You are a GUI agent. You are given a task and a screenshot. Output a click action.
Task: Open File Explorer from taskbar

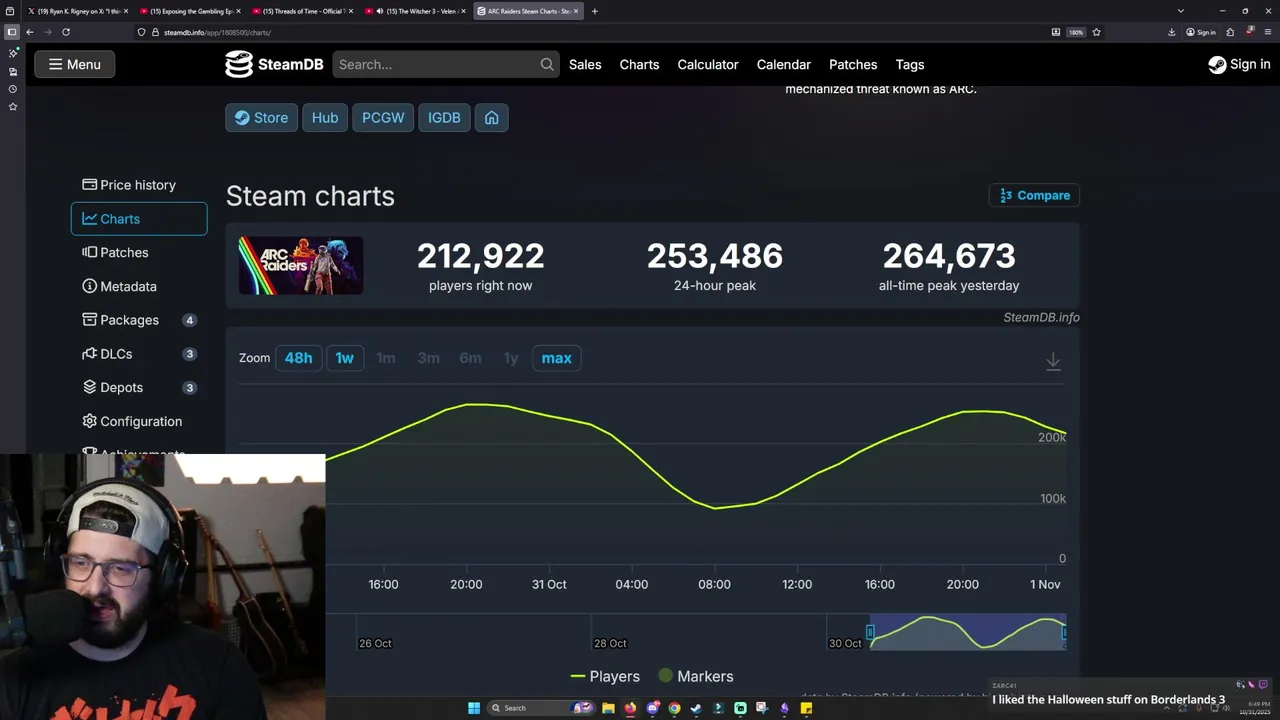tap(608, 708)
